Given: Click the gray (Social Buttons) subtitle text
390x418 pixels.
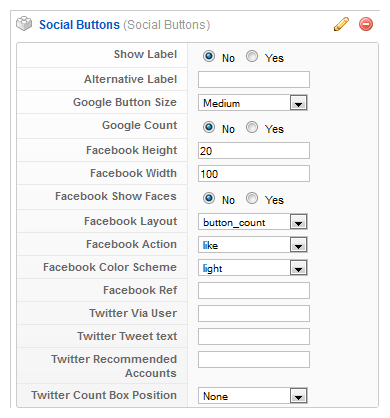Looking at the screenshot, I should pos(167,25).
